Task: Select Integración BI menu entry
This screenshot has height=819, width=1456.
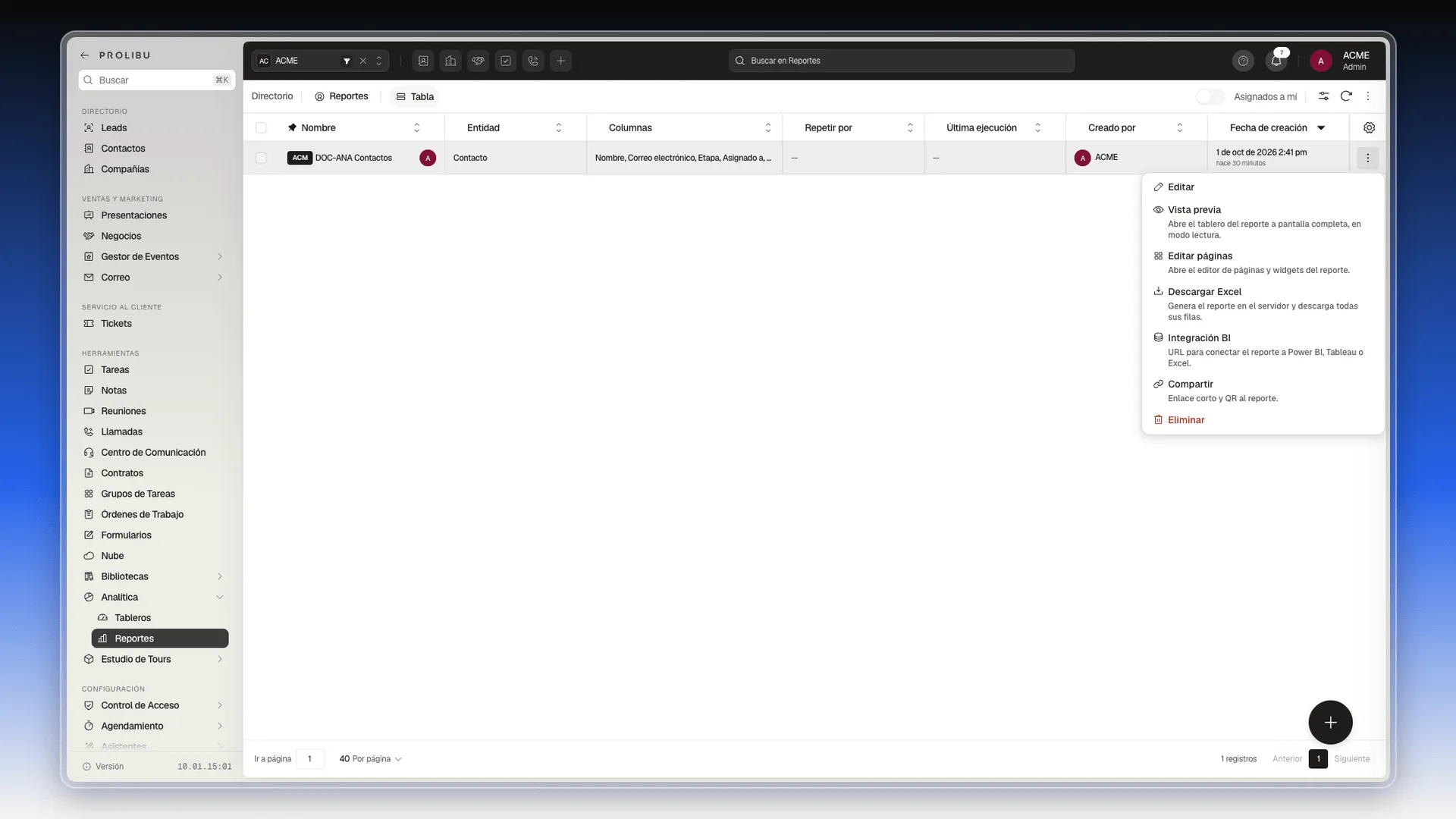Action: [x=1263, y=350]
